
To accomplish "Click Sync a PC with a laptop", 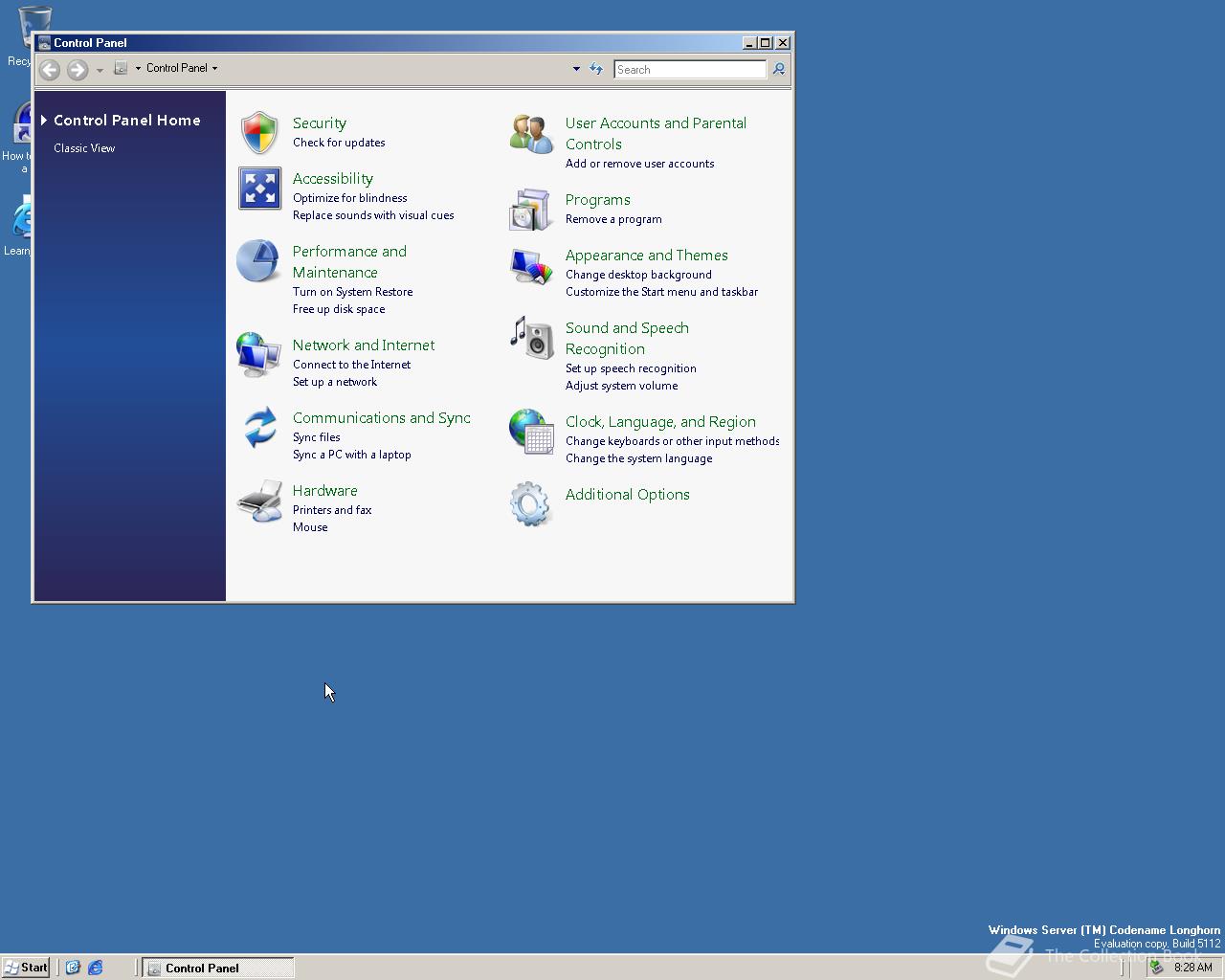I will click(x=352, y=455).
